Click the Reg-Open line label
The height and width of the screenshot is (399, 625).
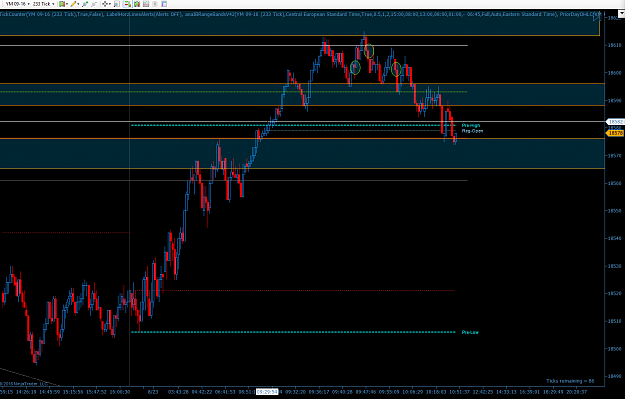click(x=472, y=131)
